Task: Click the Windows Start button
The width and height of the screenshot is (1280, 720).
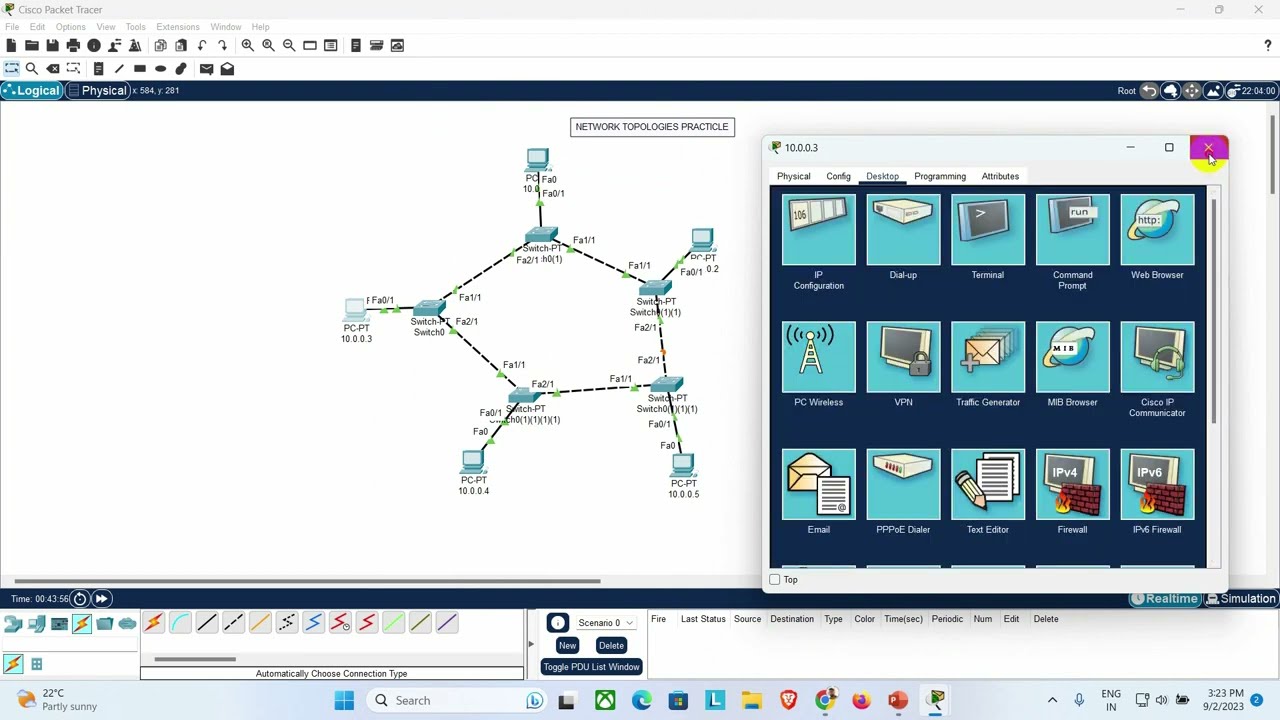Action: click(344, 700)
